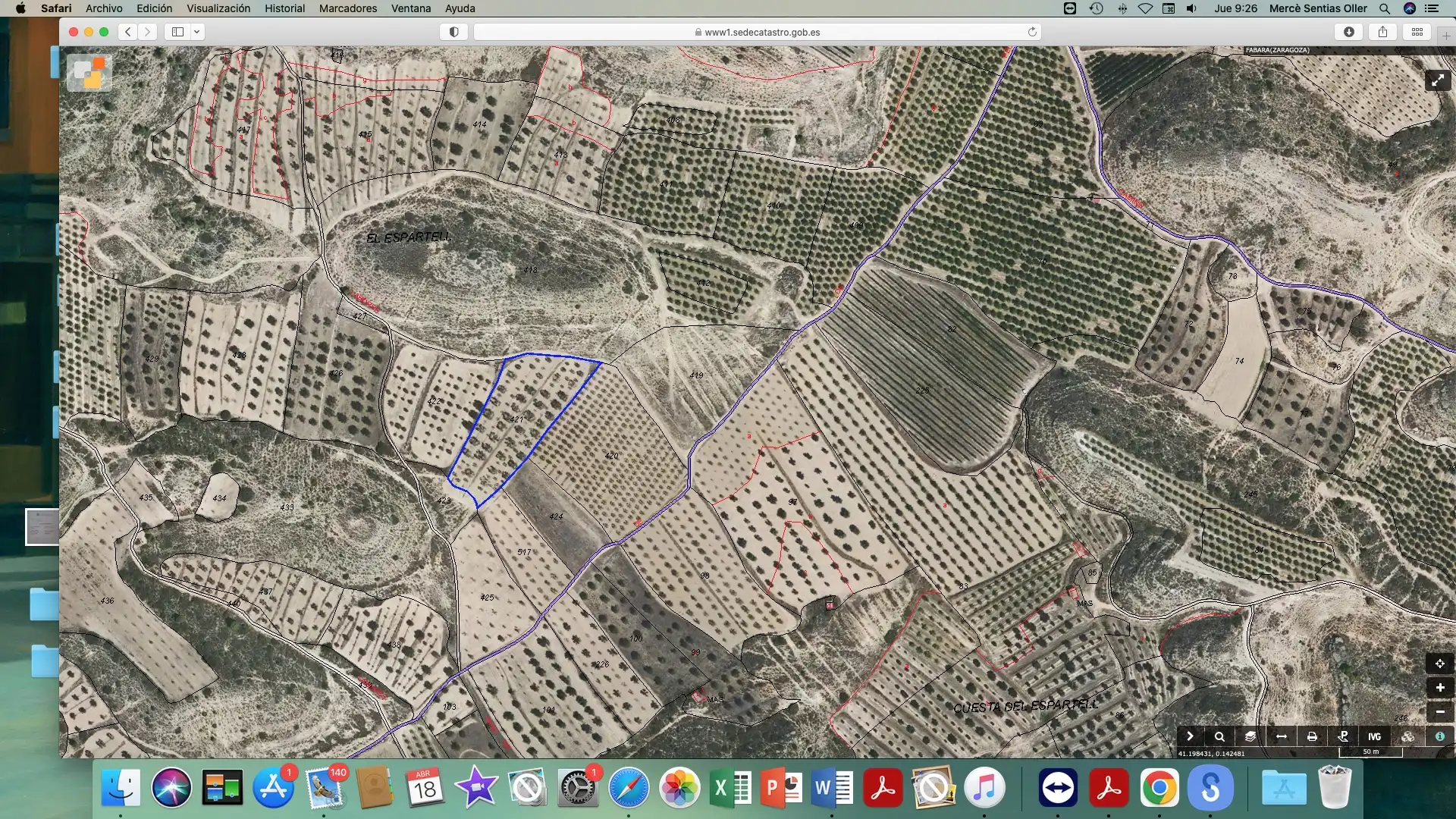Click the EL ESPARTELL place label
Viewport: 1456px width, 819px height.
coord(409,237)
